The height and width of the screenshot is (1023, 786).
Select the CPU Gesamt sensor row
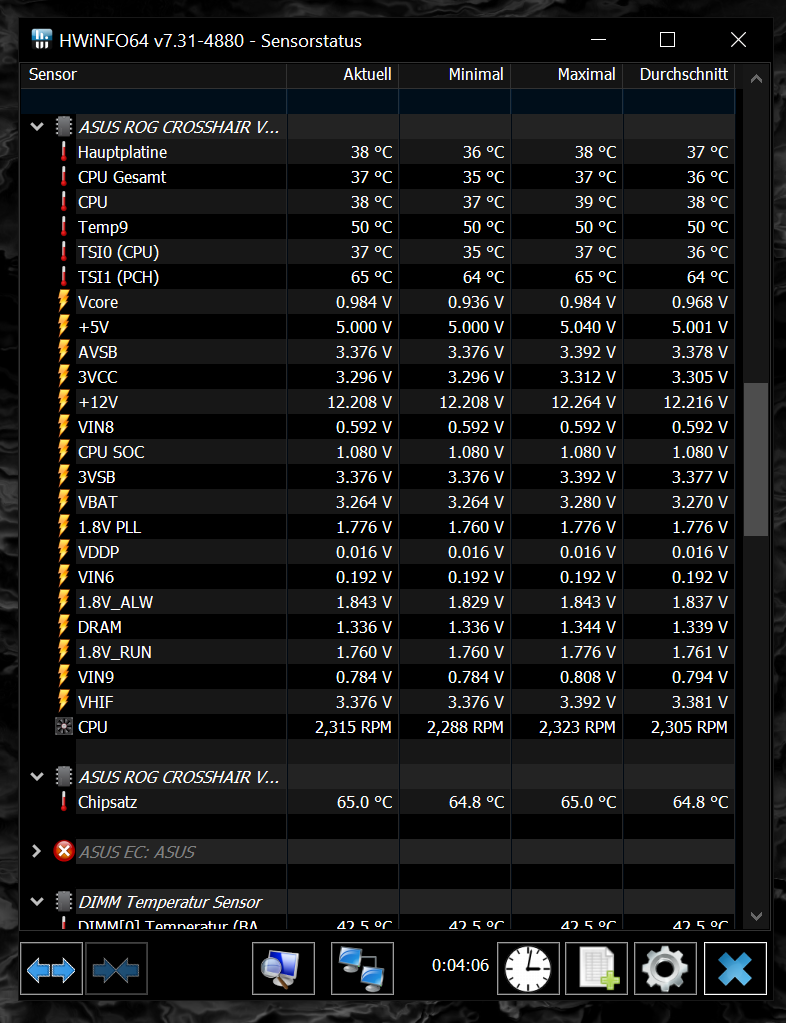378,177
